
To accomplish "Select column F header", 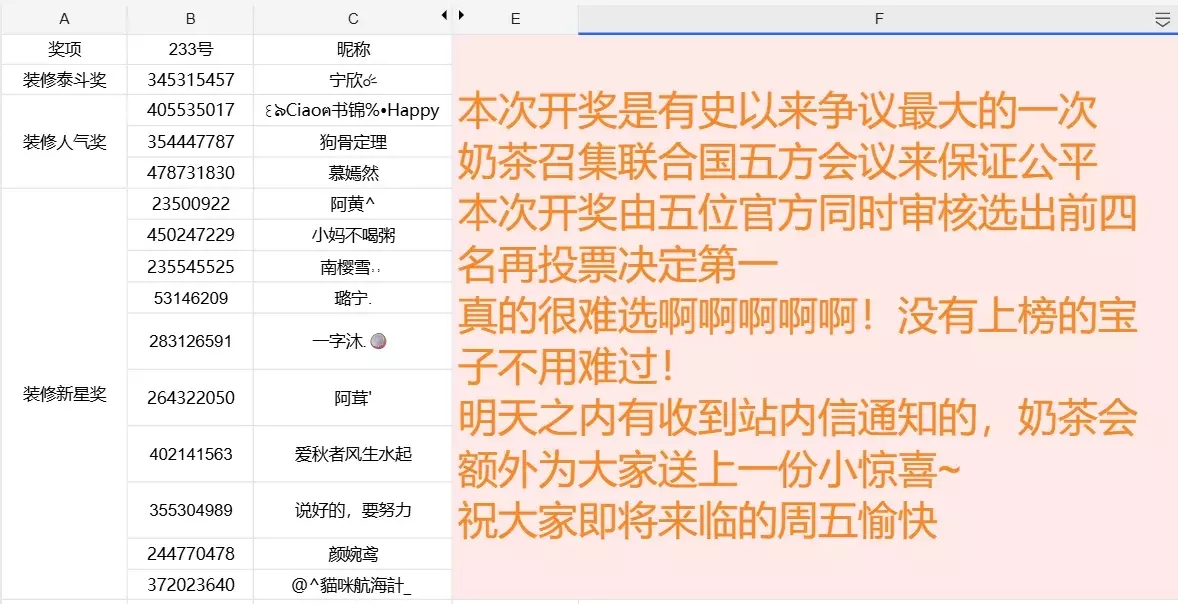I will [877, 19].
